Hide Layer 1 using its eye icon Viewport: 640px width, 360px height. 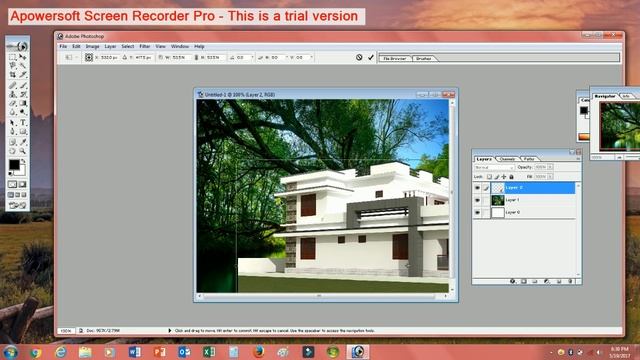pos(478,200)
